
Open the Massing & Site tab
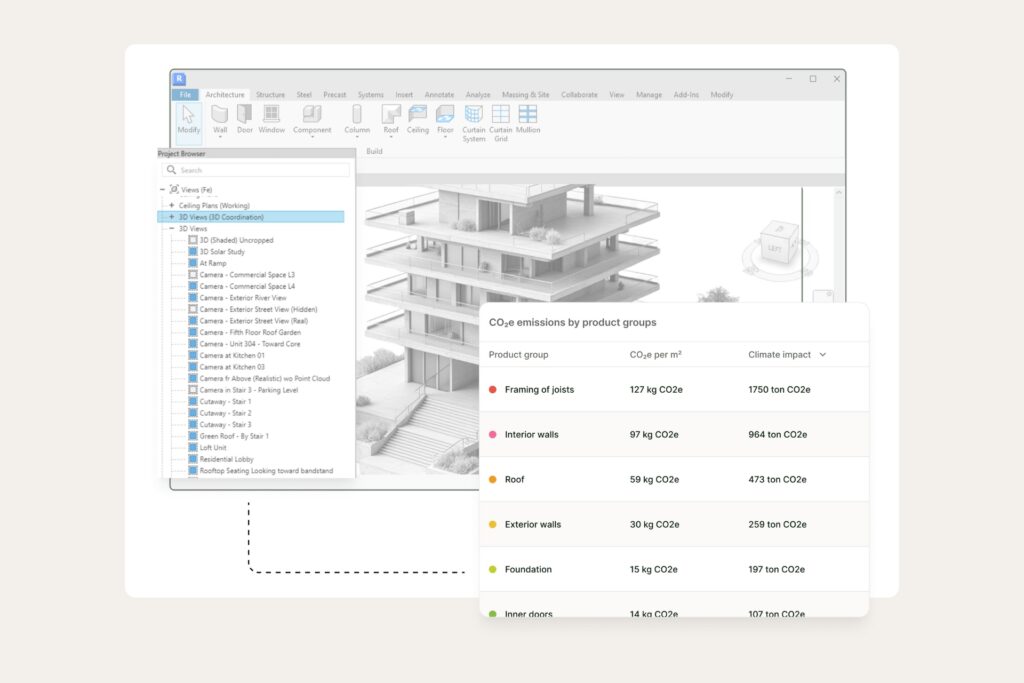[525, 95]
